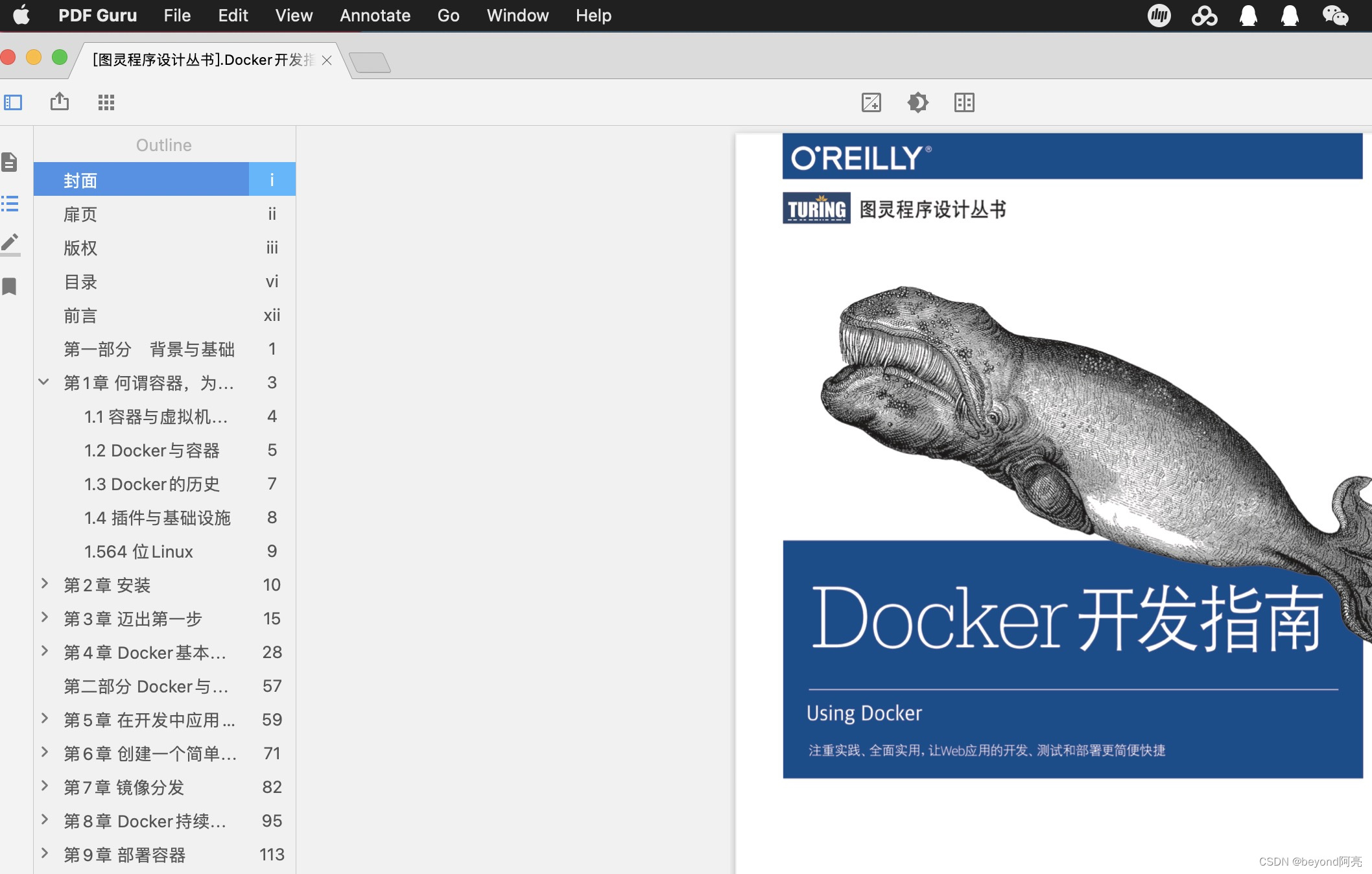
Task: Toggle two-page split view icon
Action: click(964, 102)
